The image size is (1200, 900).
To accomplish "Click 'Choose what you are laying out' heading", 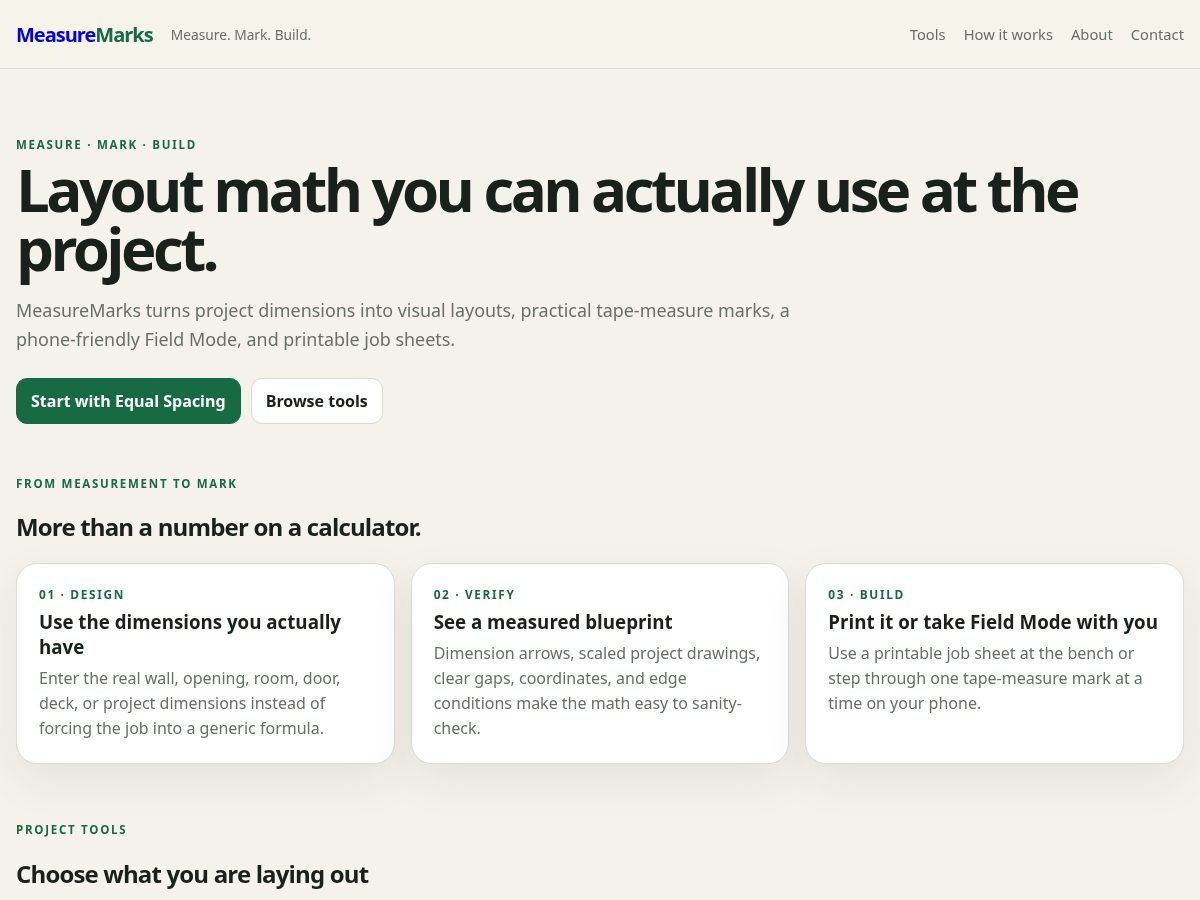I will pyautogui.click(x=192, y=875).
